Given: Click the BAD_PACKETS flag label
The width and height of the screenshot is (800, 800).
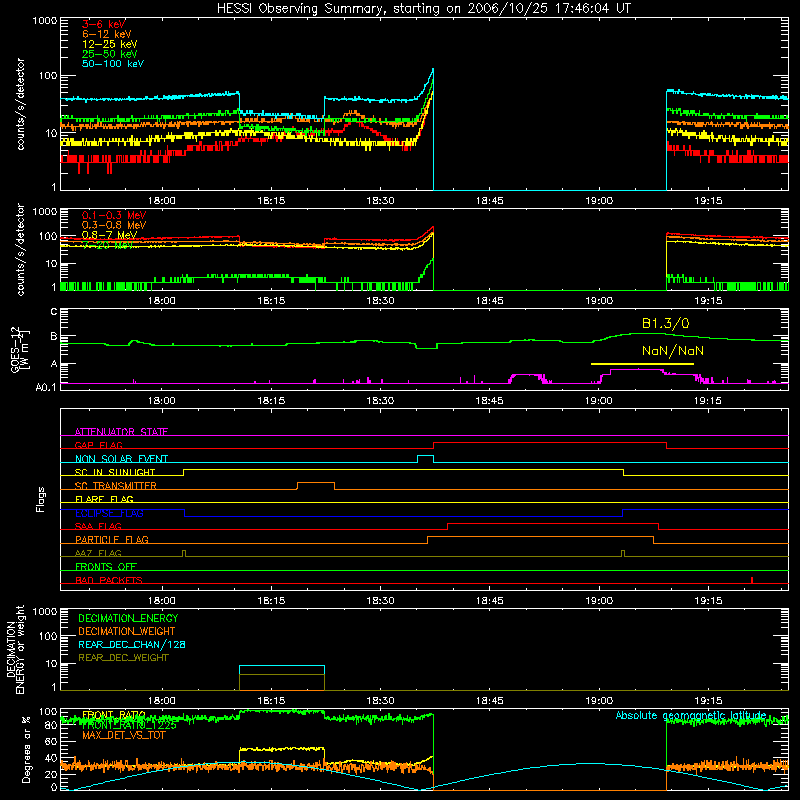Looking at the screenshot, I should pyautogui.click(x=109, y=580).
